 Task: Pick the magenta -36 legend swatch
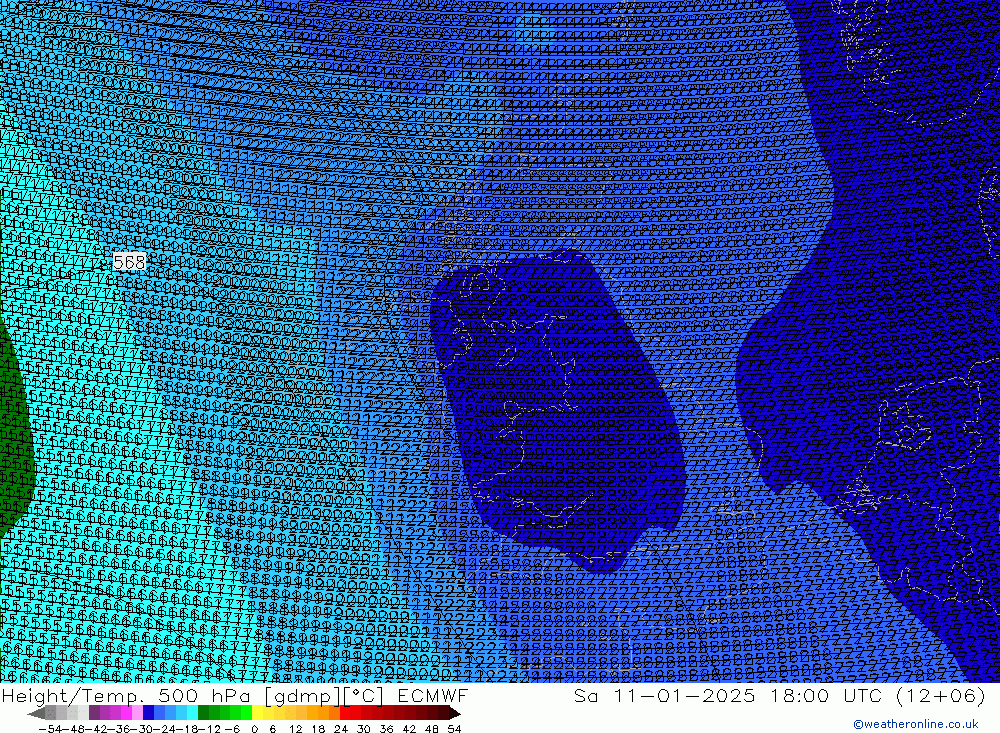coord(126,713)
